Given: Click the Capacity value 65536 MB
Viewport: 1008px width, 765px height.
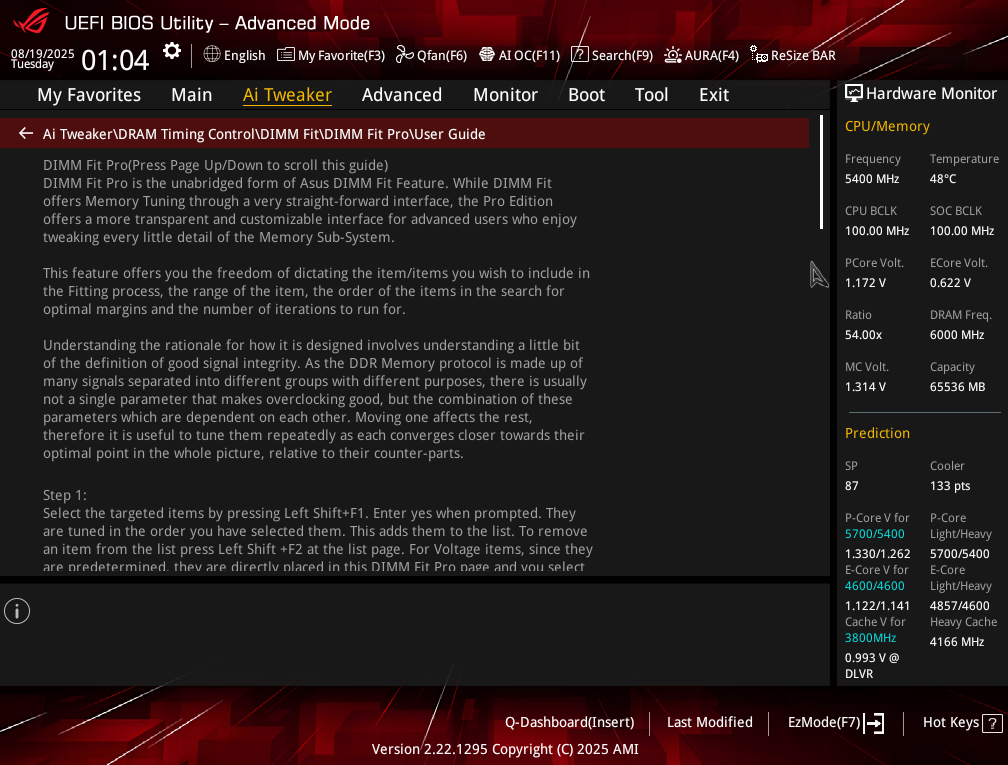Looking at the screenshot, I should tap(957, 387).
